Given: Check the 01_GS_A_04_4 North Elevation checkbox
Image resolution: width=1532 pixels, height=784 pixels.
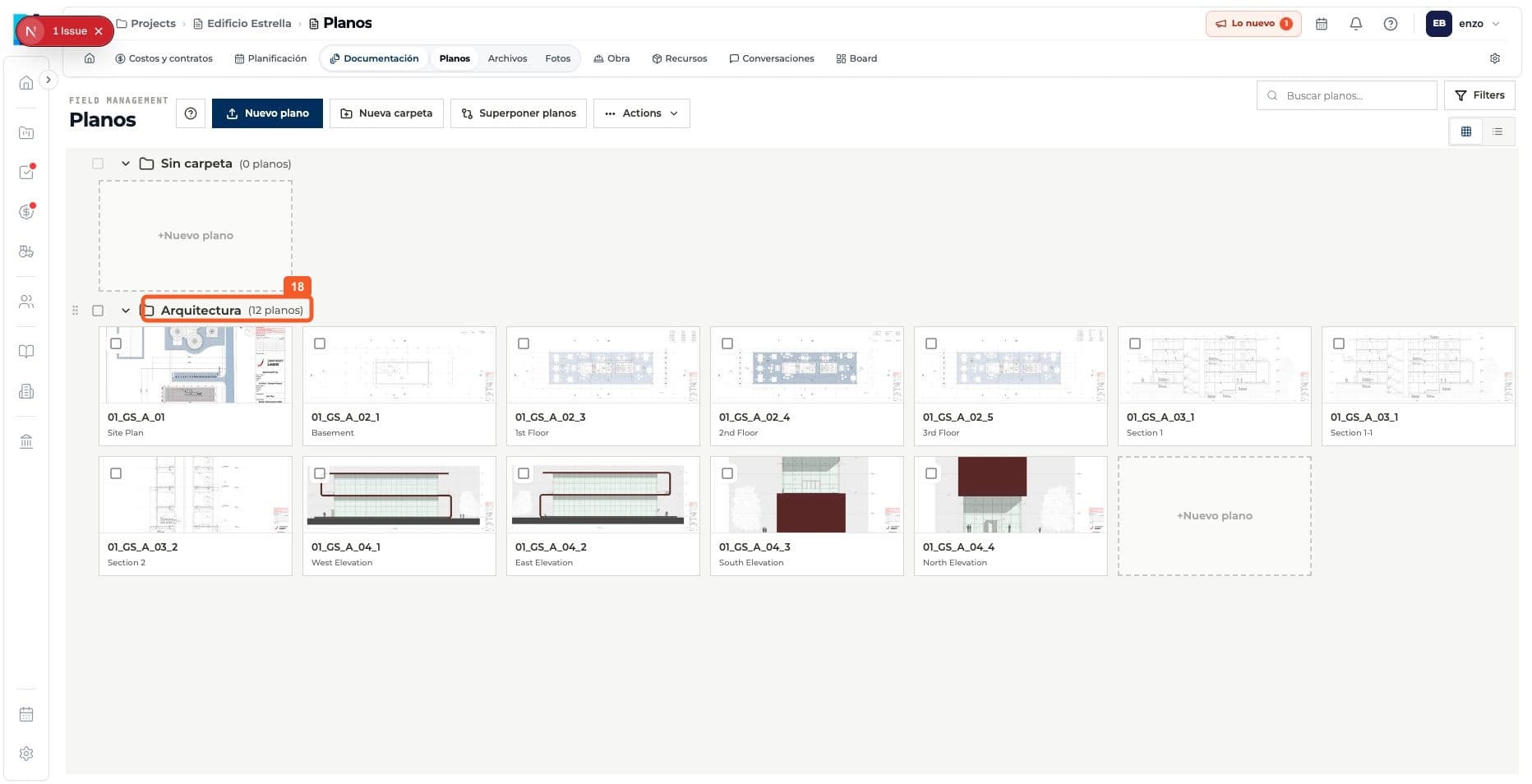Looking at the screenshot, I should point(931,473).
